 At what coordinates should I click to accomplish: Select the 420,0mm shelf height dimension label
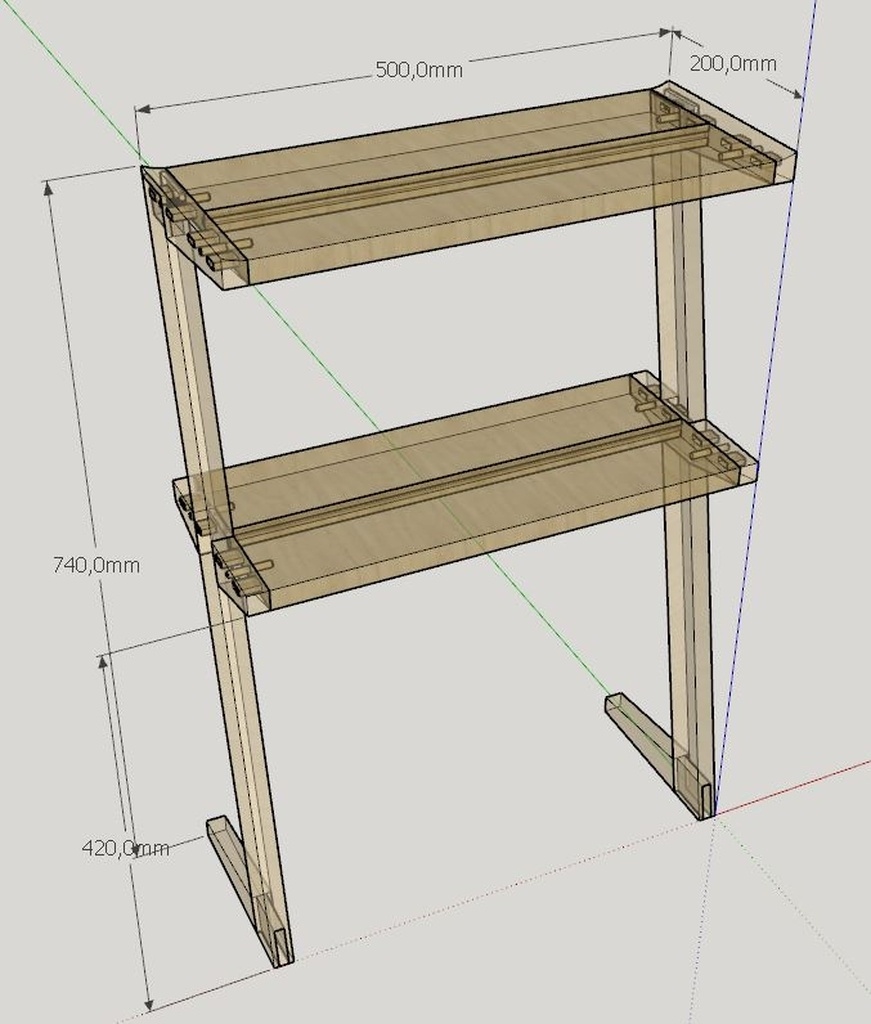click(x=125, y=848)
